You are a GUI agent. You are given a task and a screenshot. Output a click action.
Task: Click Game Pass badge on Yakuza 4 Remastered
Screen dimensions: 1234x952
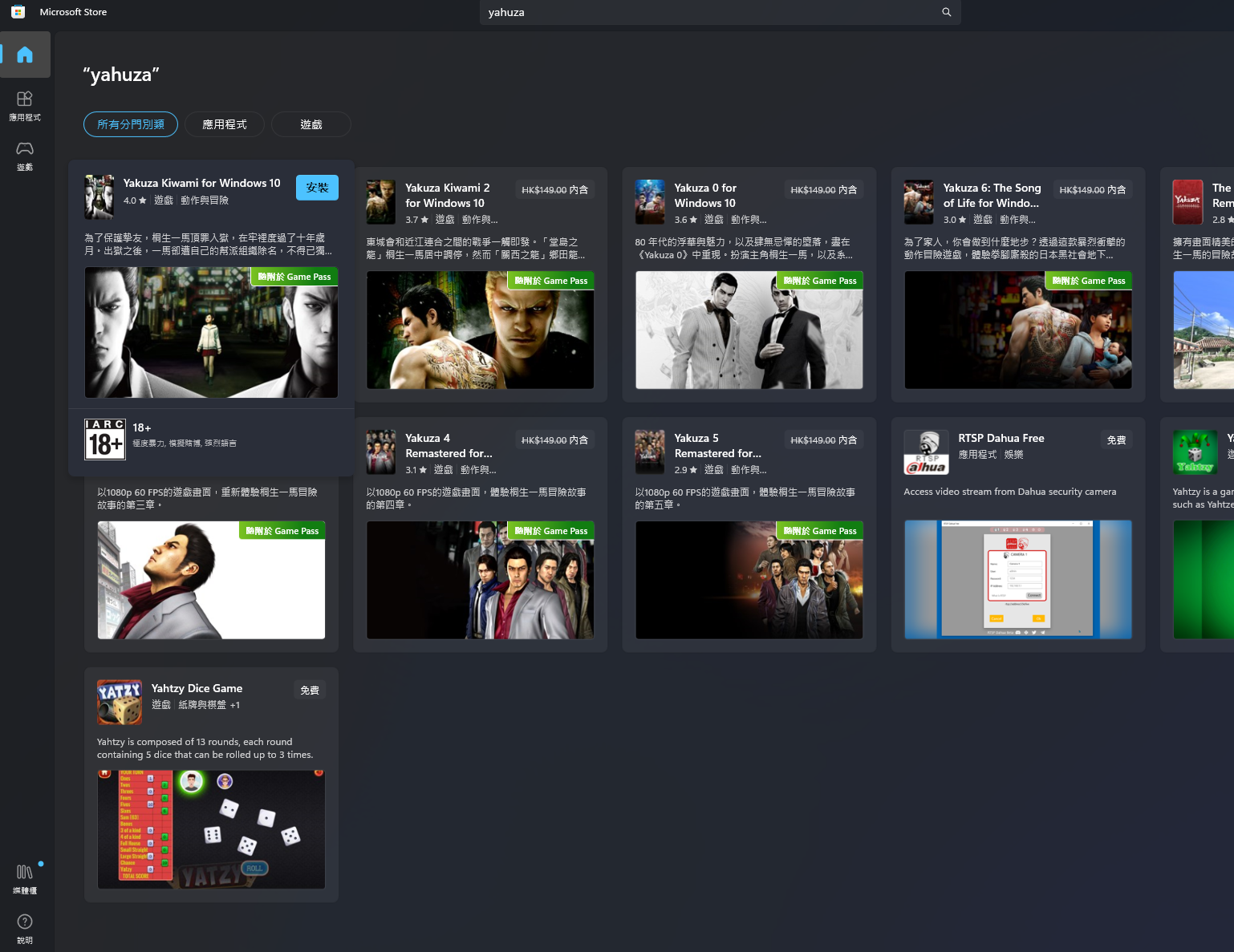click(551, 531)
